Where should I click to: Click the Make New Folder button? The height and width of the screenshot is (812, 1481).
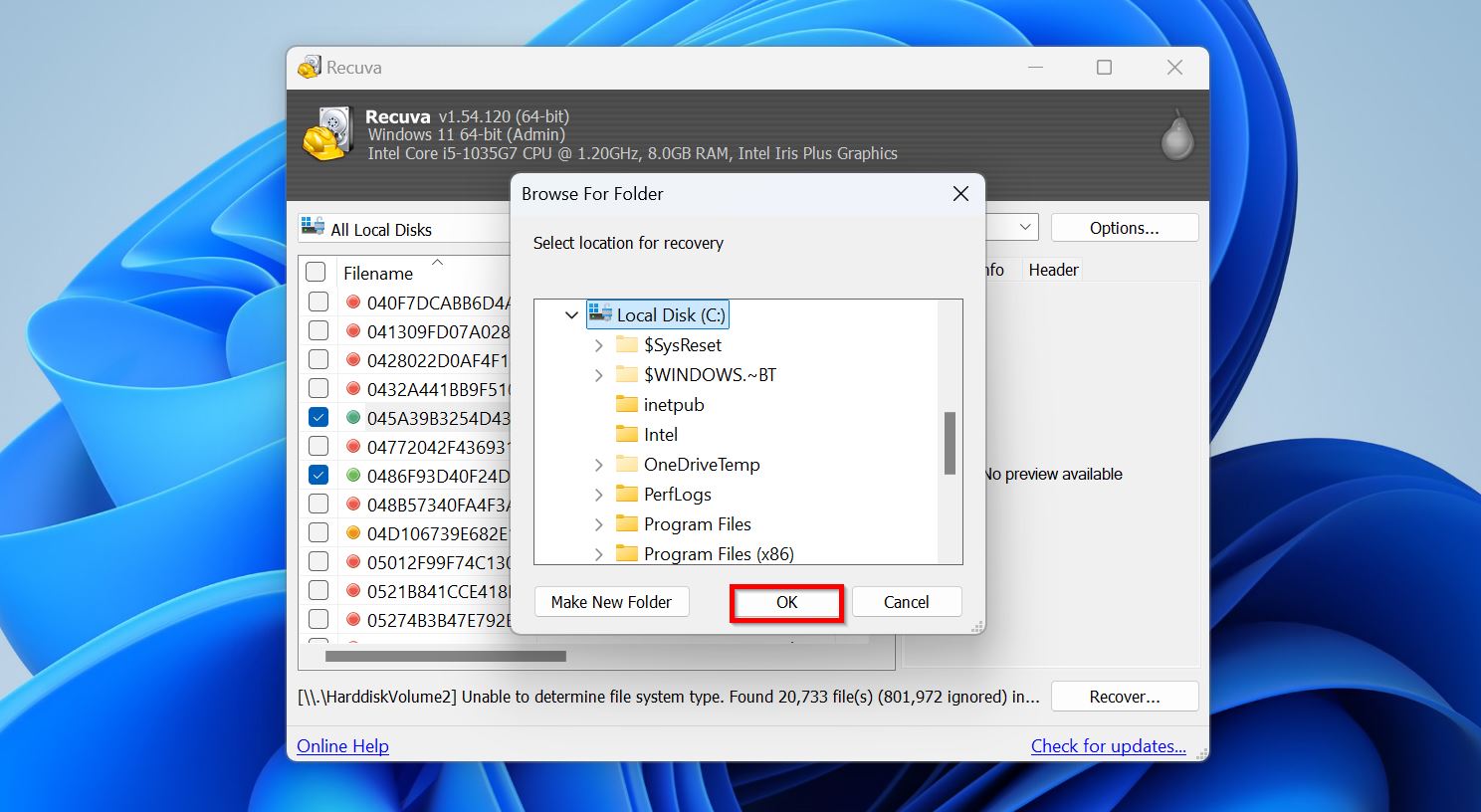[611, 602]
